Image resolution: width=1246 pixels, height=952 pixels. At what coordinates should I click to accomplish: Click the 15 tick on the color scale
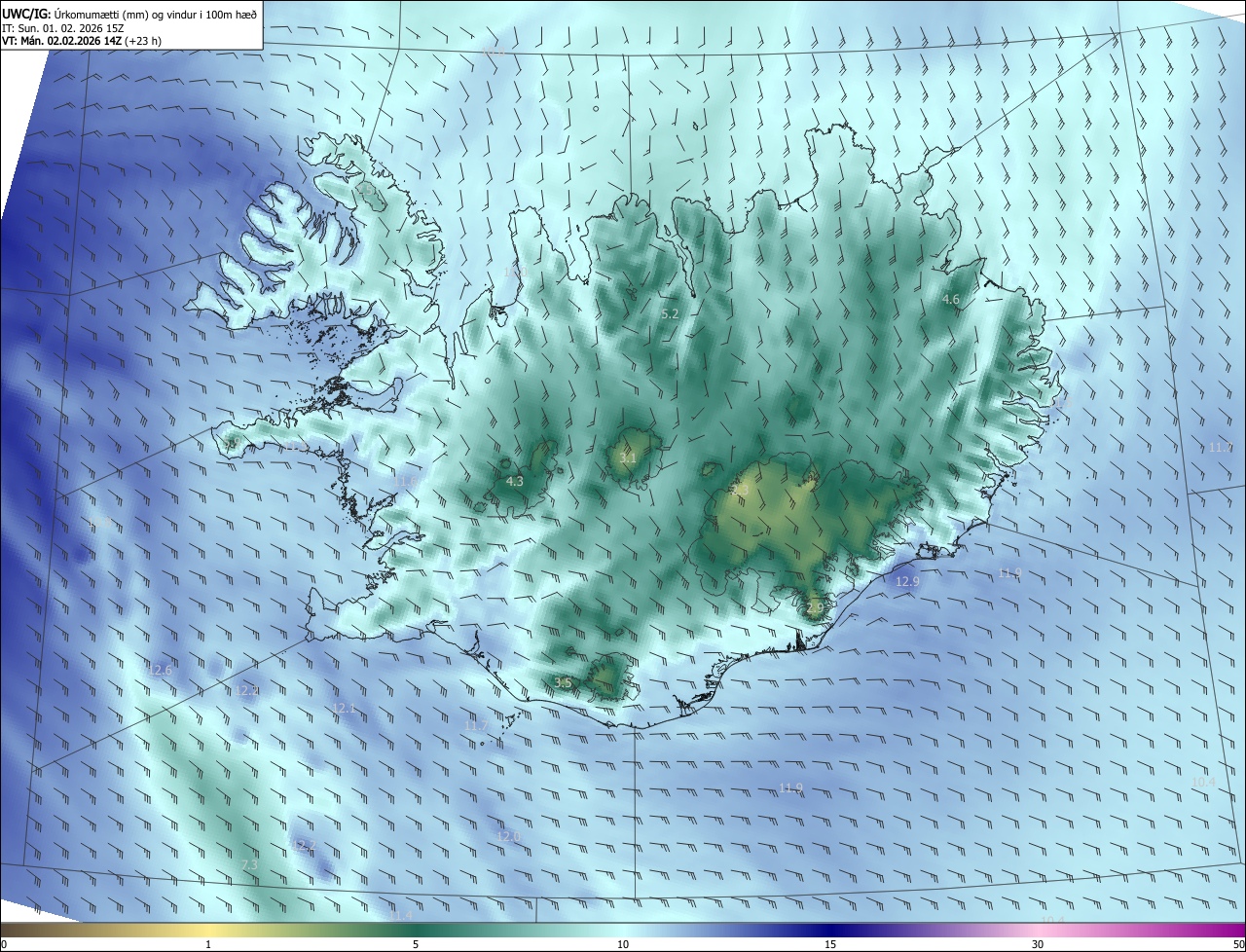click(x=830, y=945)
